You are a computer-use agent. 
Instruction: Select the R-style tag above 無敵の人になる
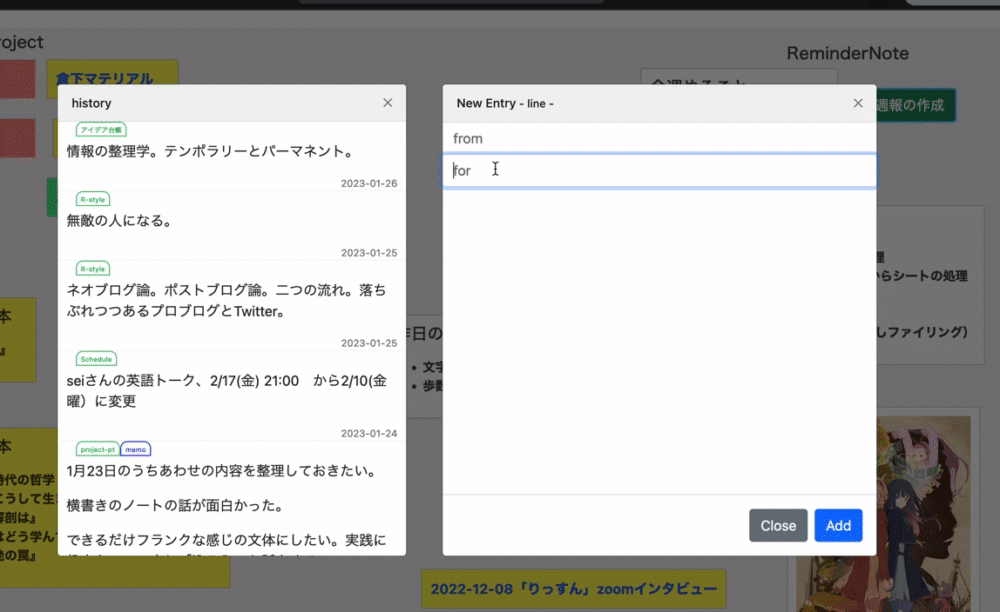coord(93,200)
